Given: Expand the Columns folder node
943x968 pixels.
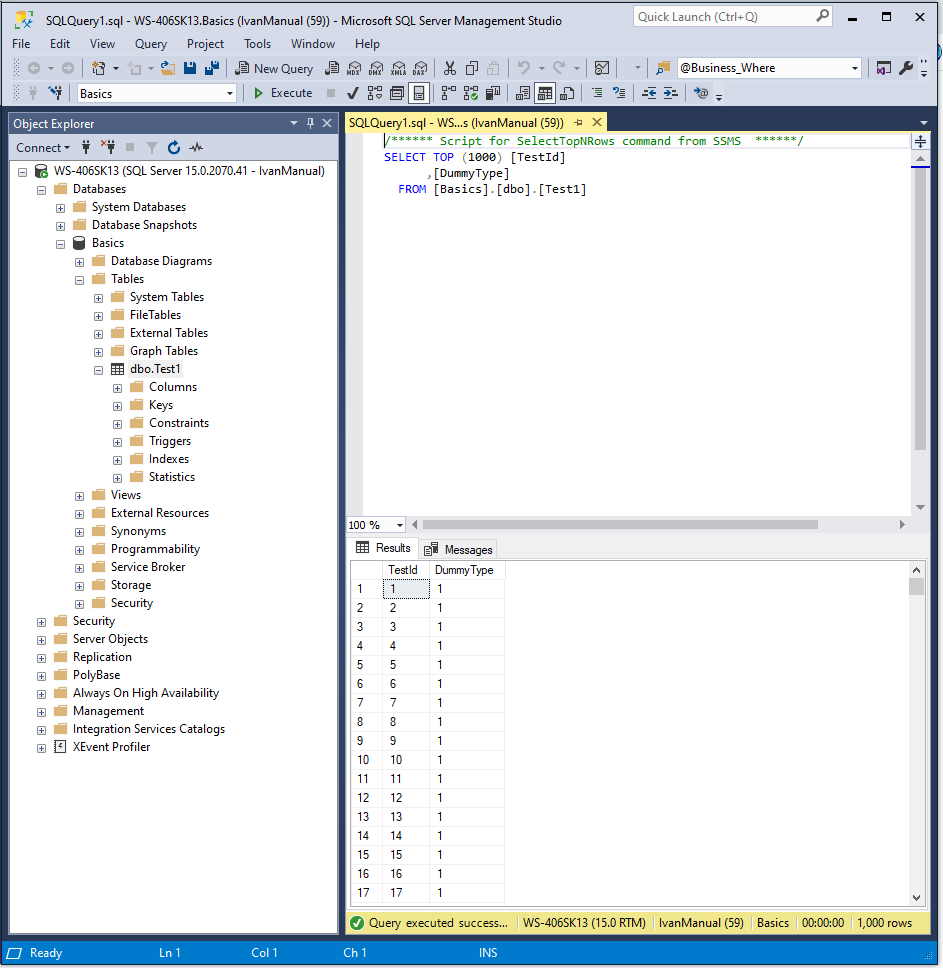Looking at the screenshot, I should click(117, 388).
